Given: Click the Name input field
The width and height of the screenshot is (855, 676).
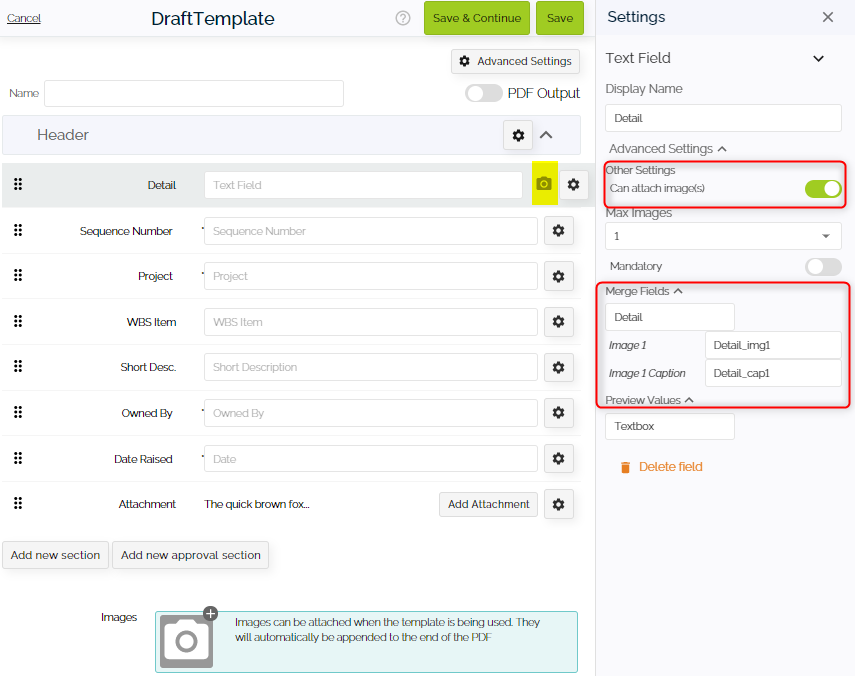Looking at the screenshot, I should [193, 93].
